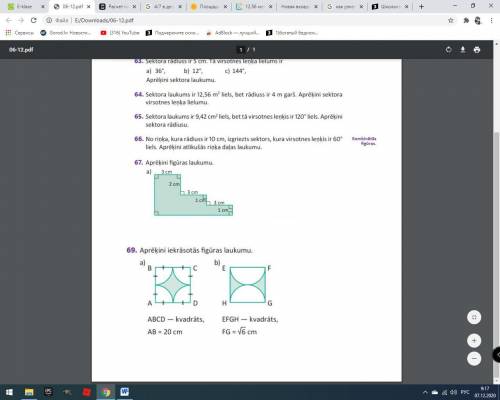Zoom out with the minus button
The width and height of the screenshot is (500, 400).
474,358
